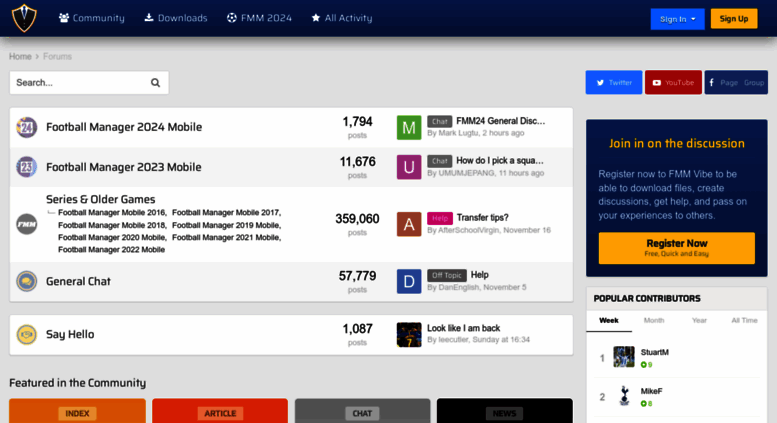The height and width of the screenshot is (423, 777).
Task: Select the Month contributors tab
Action: click(654, 320)
